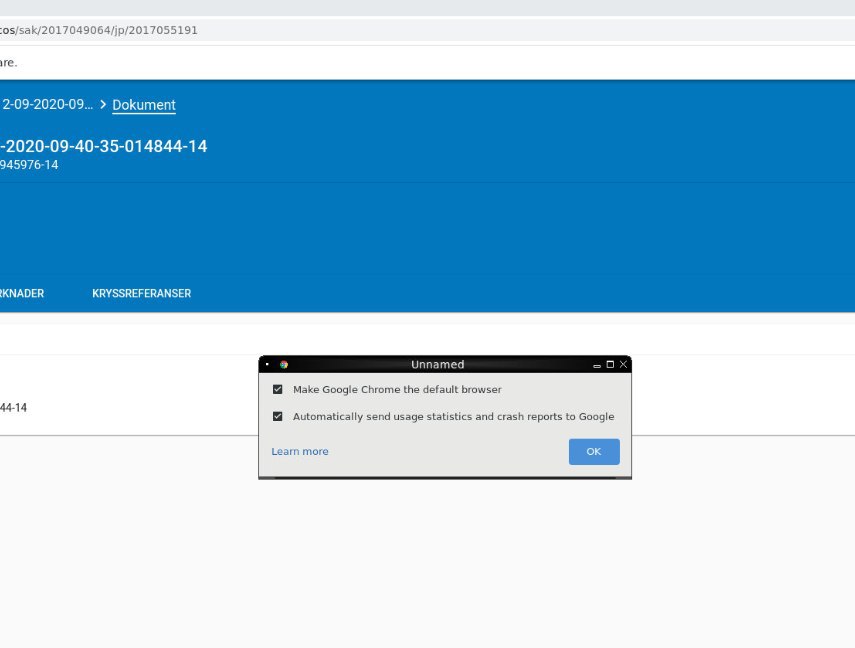Close the Unnamed dialog window
855x648 pixels.
[623, 364]
